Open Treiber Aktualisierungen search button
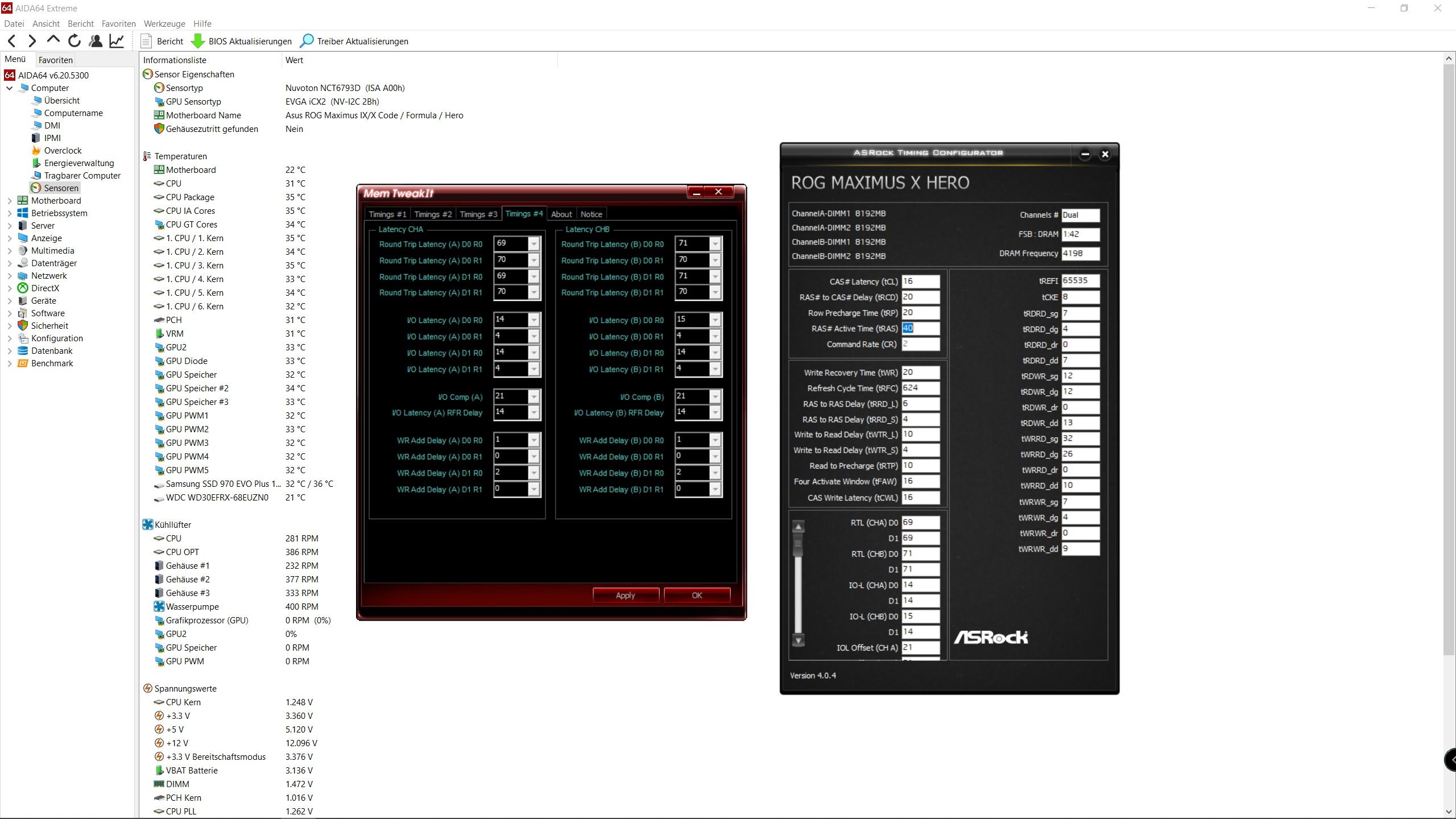The image size is (1456, 819). (354, 41)
